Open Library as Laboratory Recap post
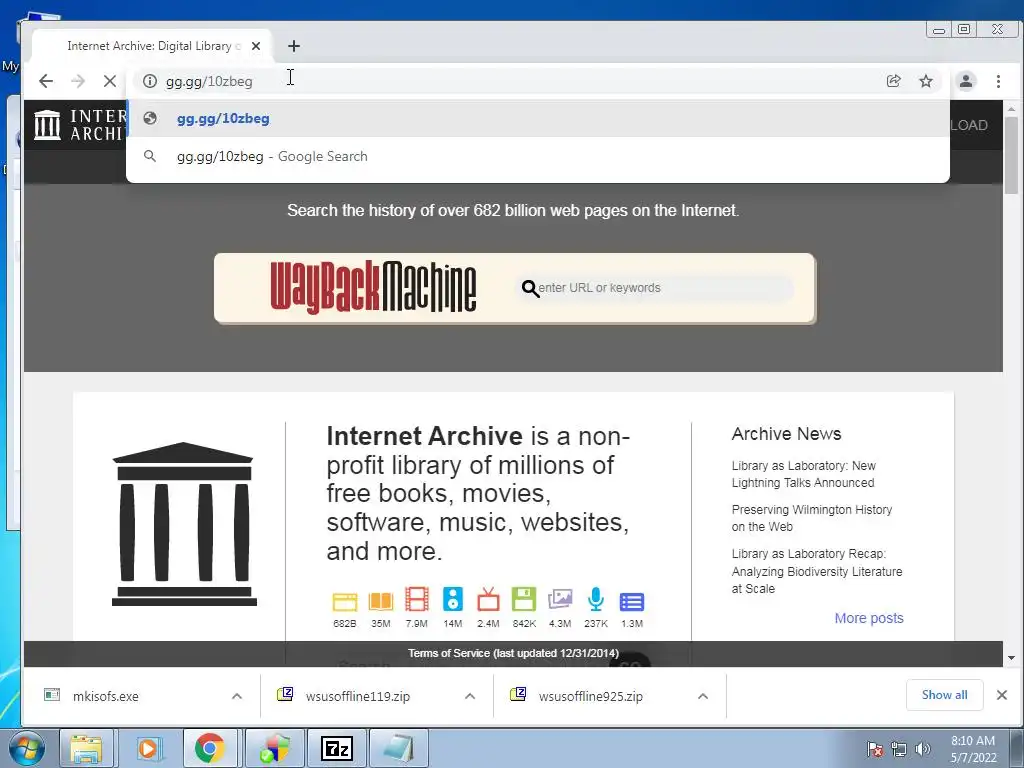1024x768 pixels. (x=817, y=571)
